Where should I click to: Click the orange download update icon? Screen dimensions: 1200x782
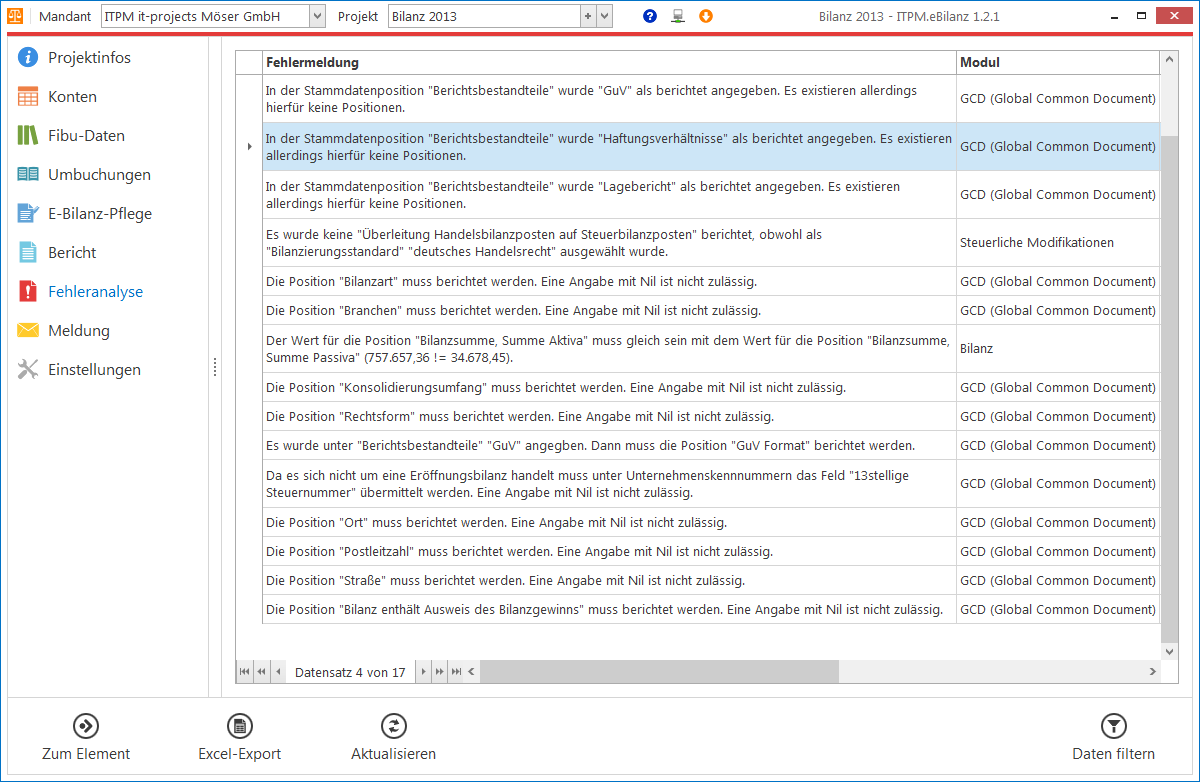pyautogui.click(x=706, y=16)
